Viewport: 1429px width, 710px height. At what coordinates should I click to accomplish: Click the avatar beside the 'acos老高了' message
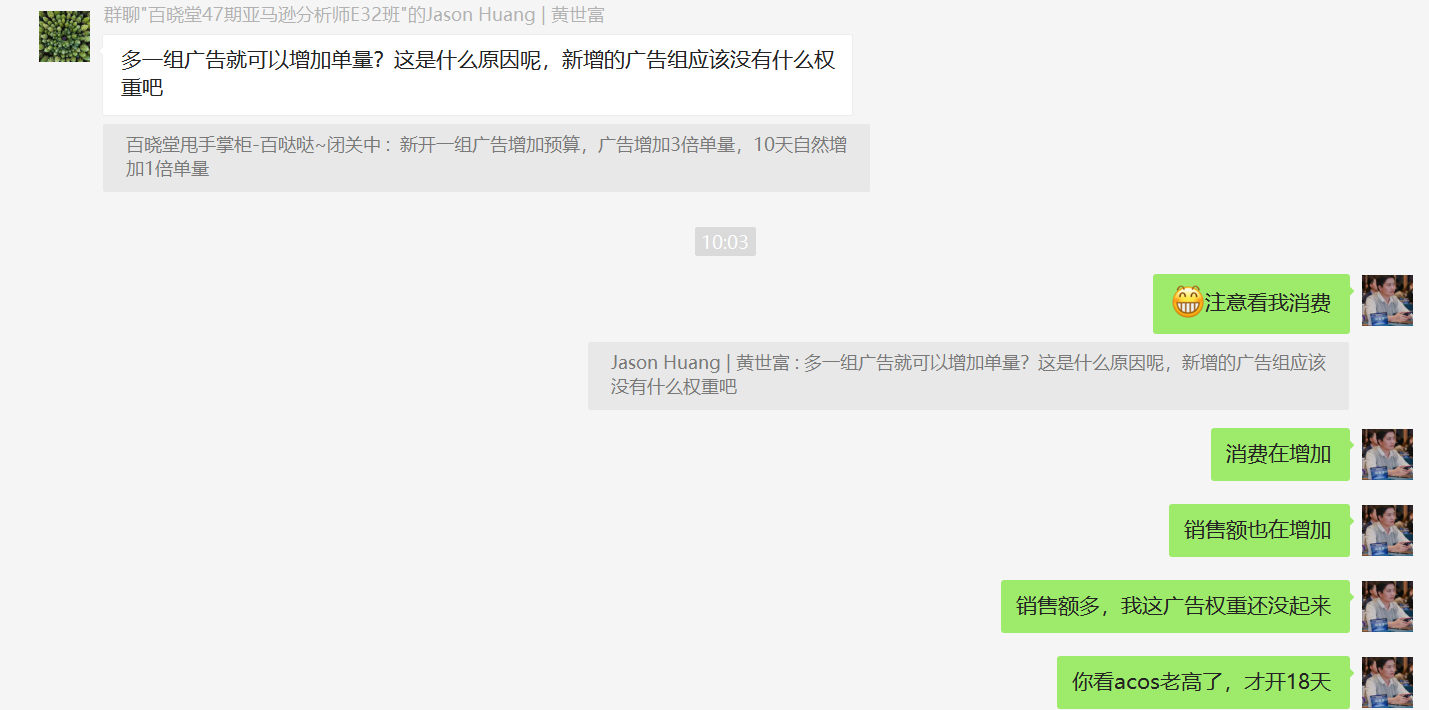click(1387, 682)
